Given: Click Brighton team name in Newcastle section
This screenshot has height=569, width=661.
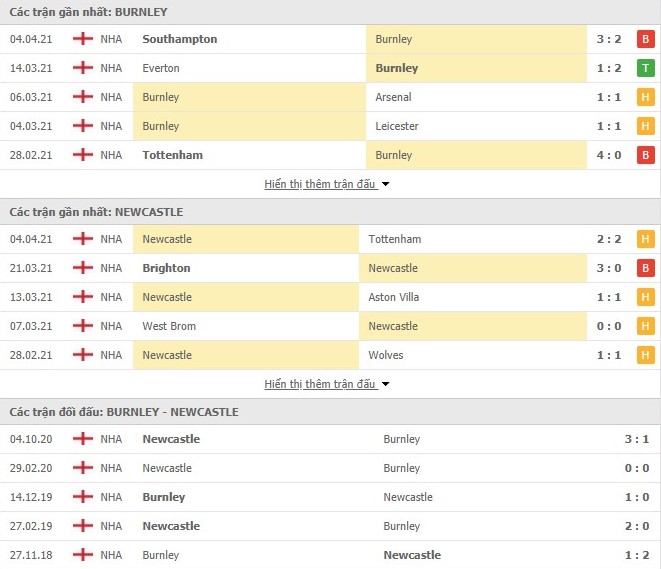Looking at the screenshot, I should [x=166, y=268].
